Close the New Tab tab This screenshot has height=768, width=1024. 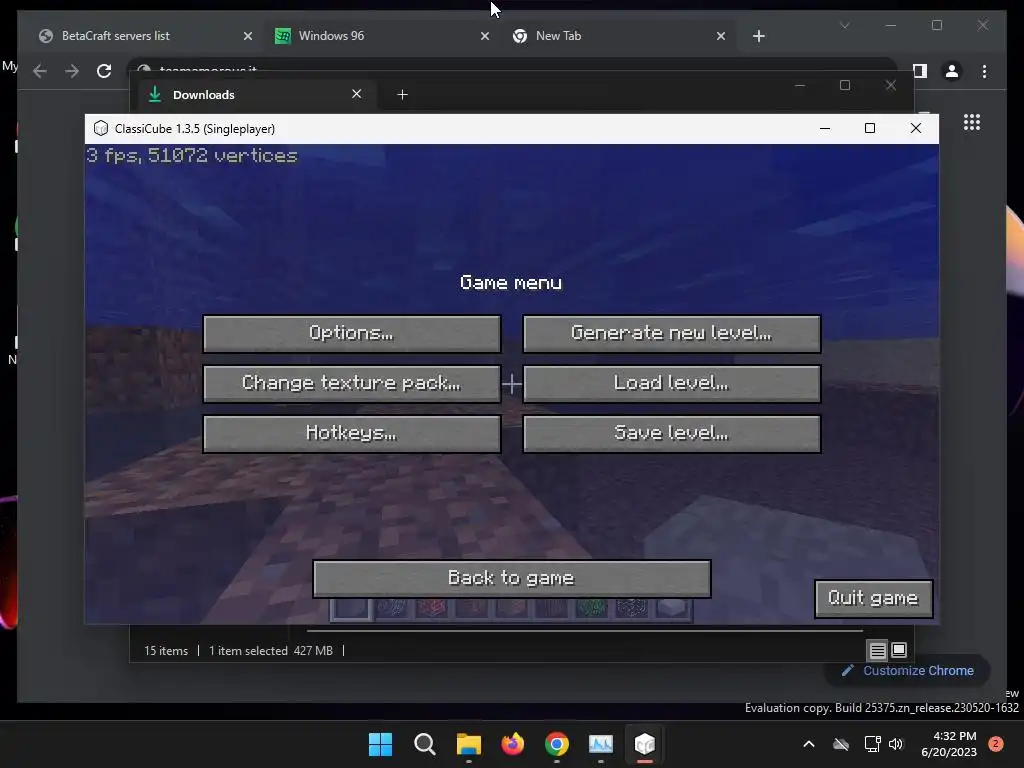point(721,37)
